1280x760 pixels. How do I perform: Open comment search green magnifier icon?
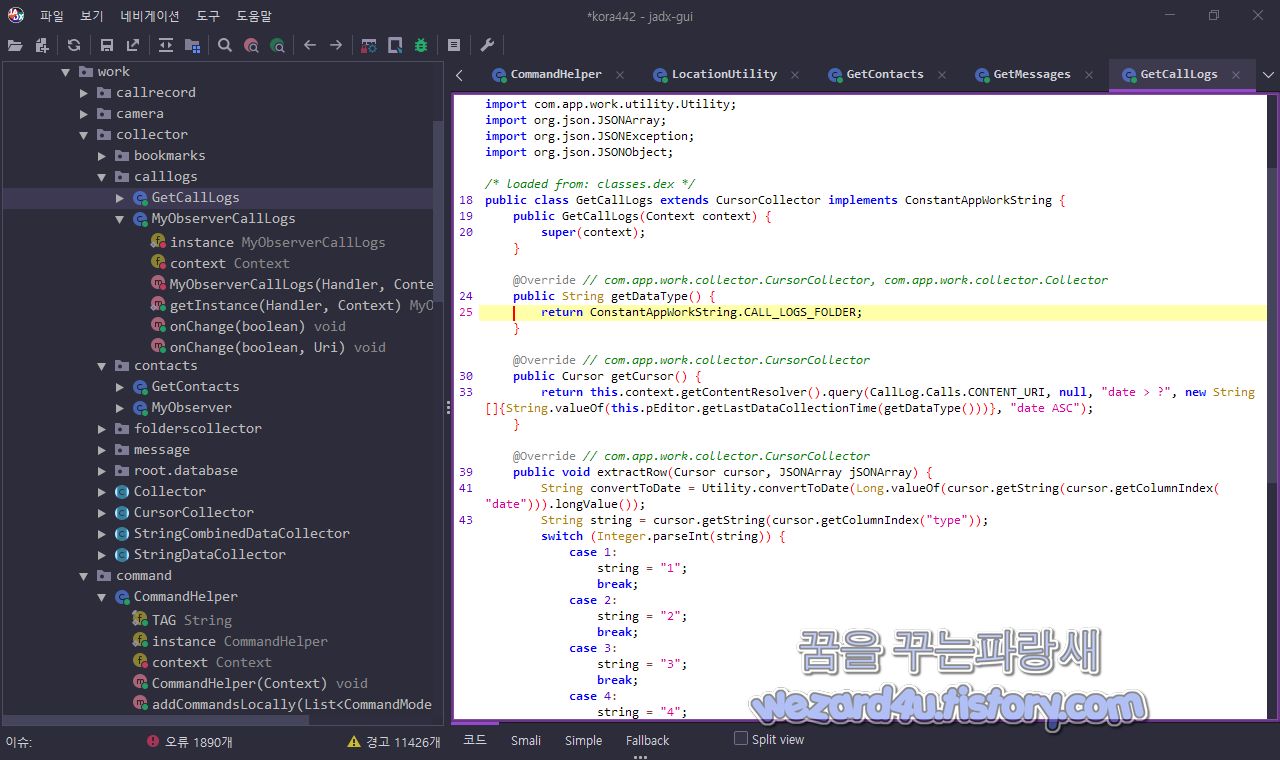(277, 45)
